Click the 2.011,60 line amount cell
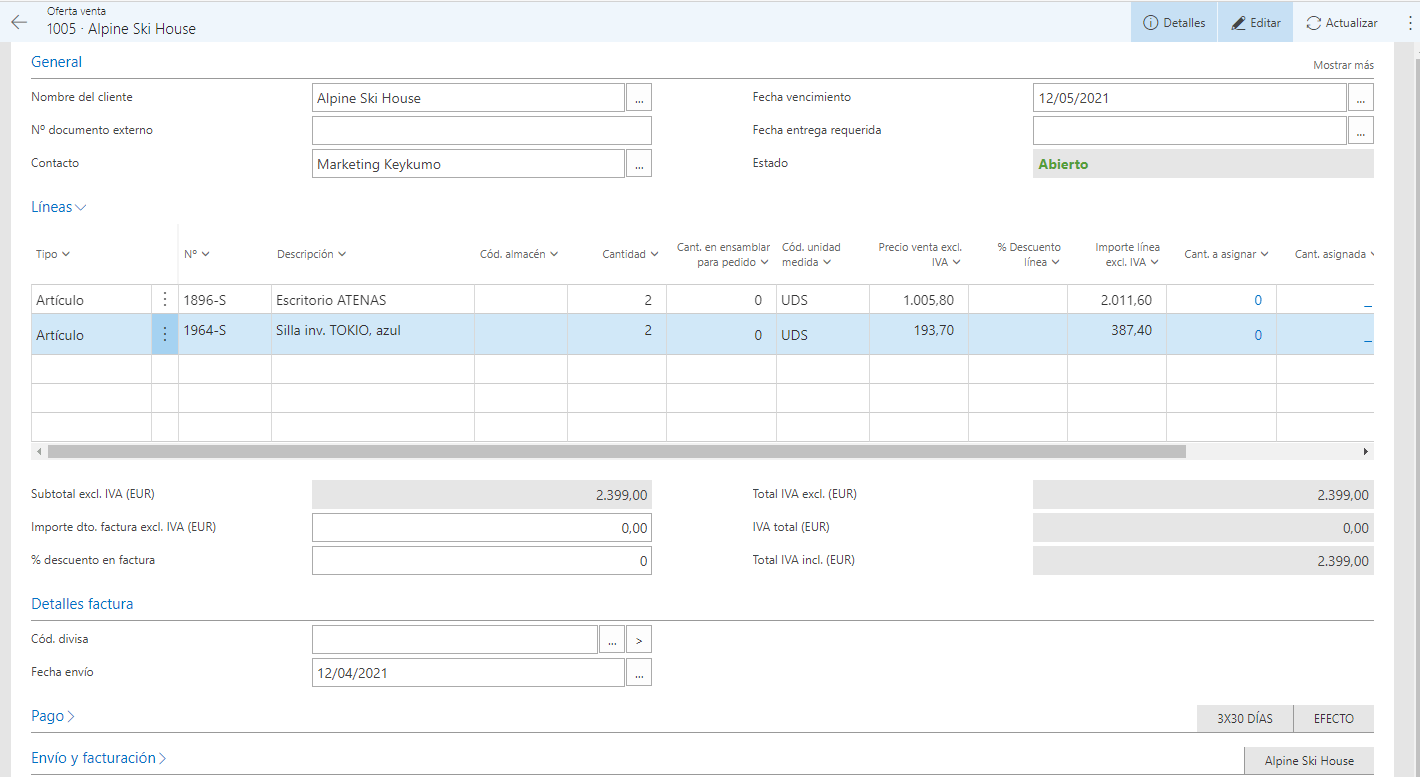 (1117, 299)
